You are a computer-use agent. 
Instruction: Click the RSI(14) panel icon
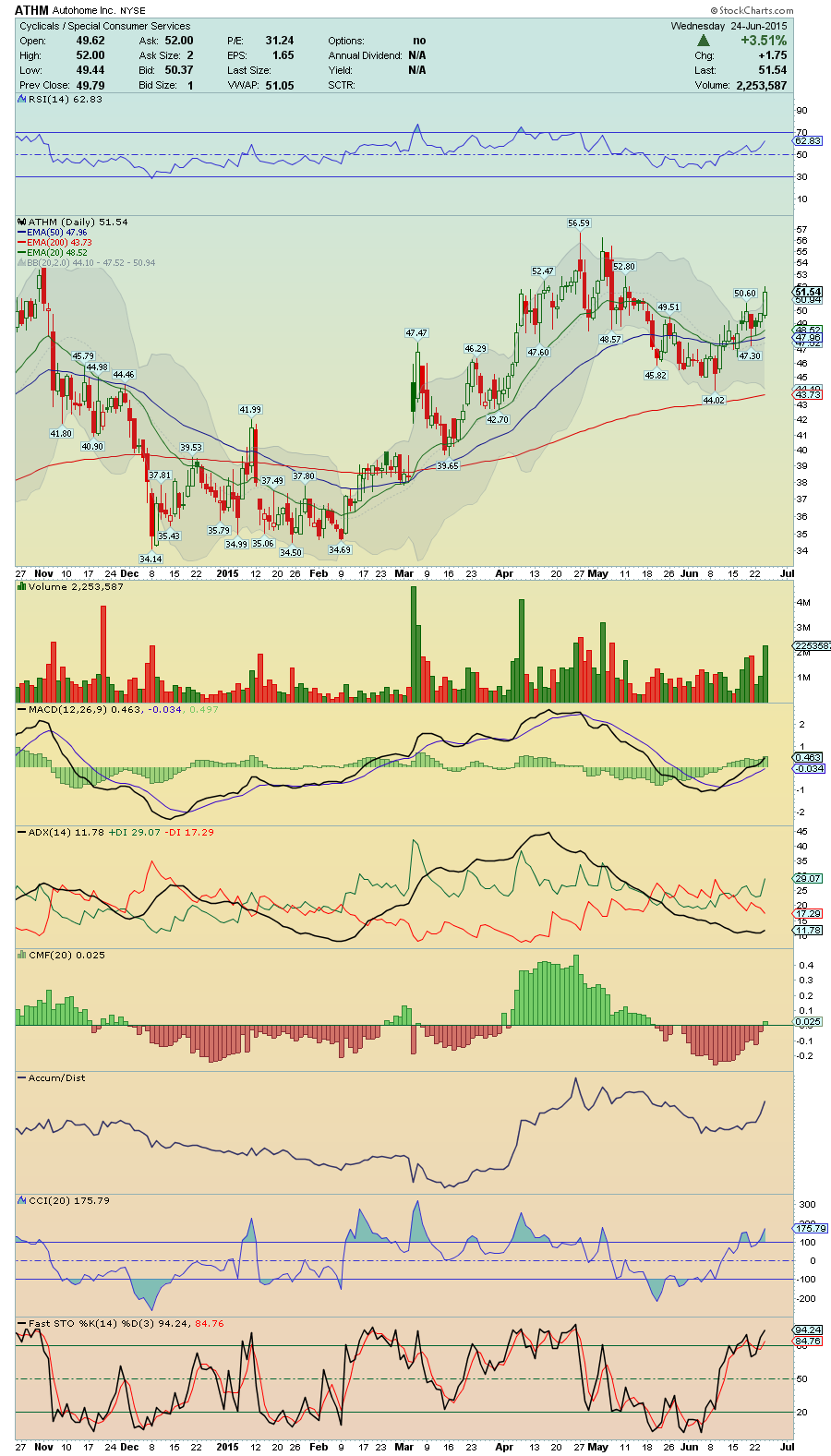(21, 100)
